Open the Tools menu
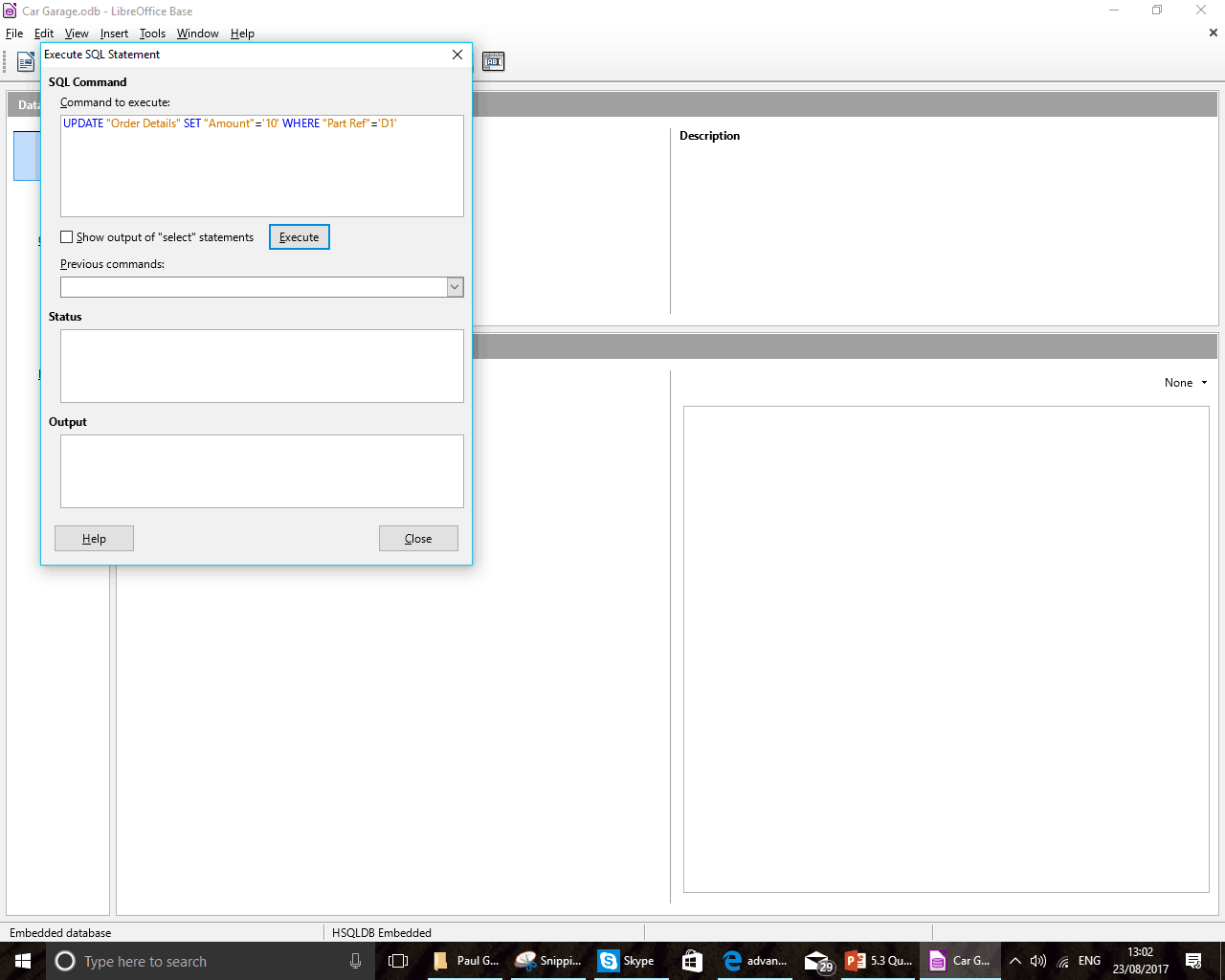This screenshot has width=1225, height=980. click(152, 33)
